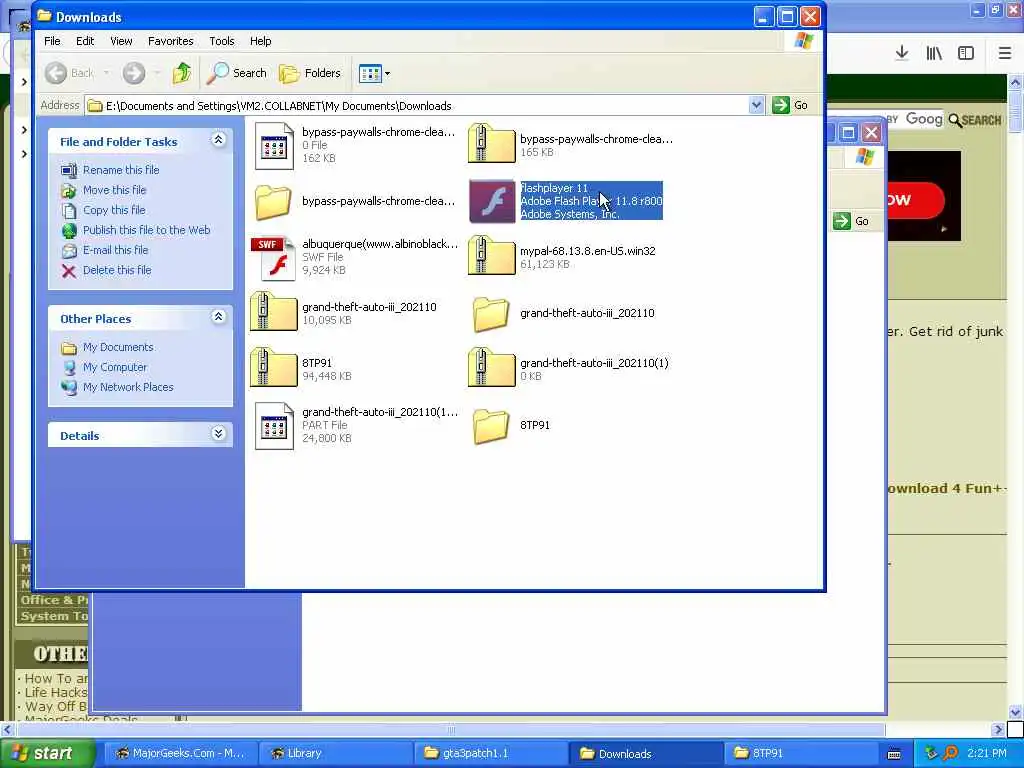Open My Documents in Other Places
Viewport: 1024px width, 768px height.
(x=118, y=347)
